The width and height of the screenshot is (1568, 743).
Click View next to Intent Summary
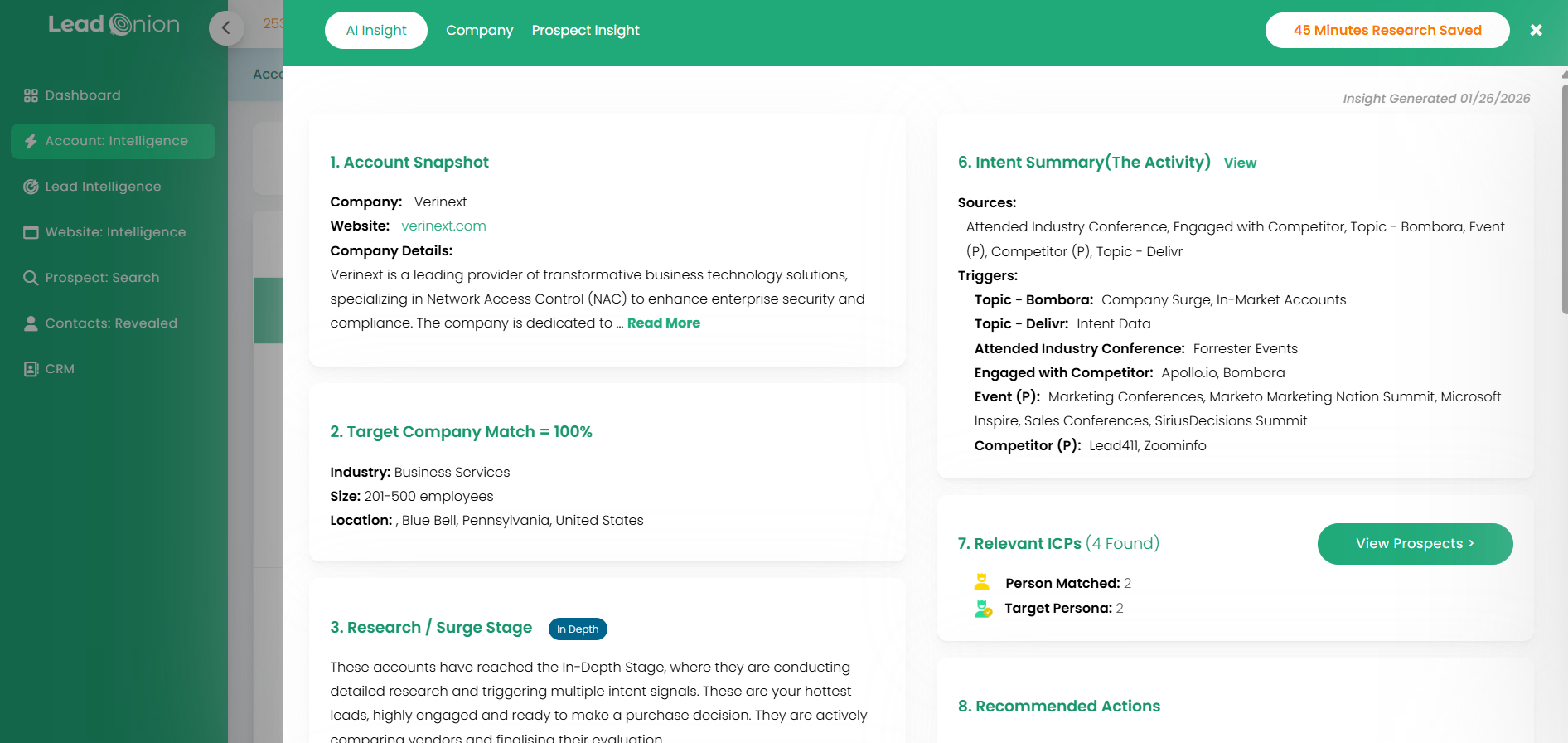point(1240,163)
